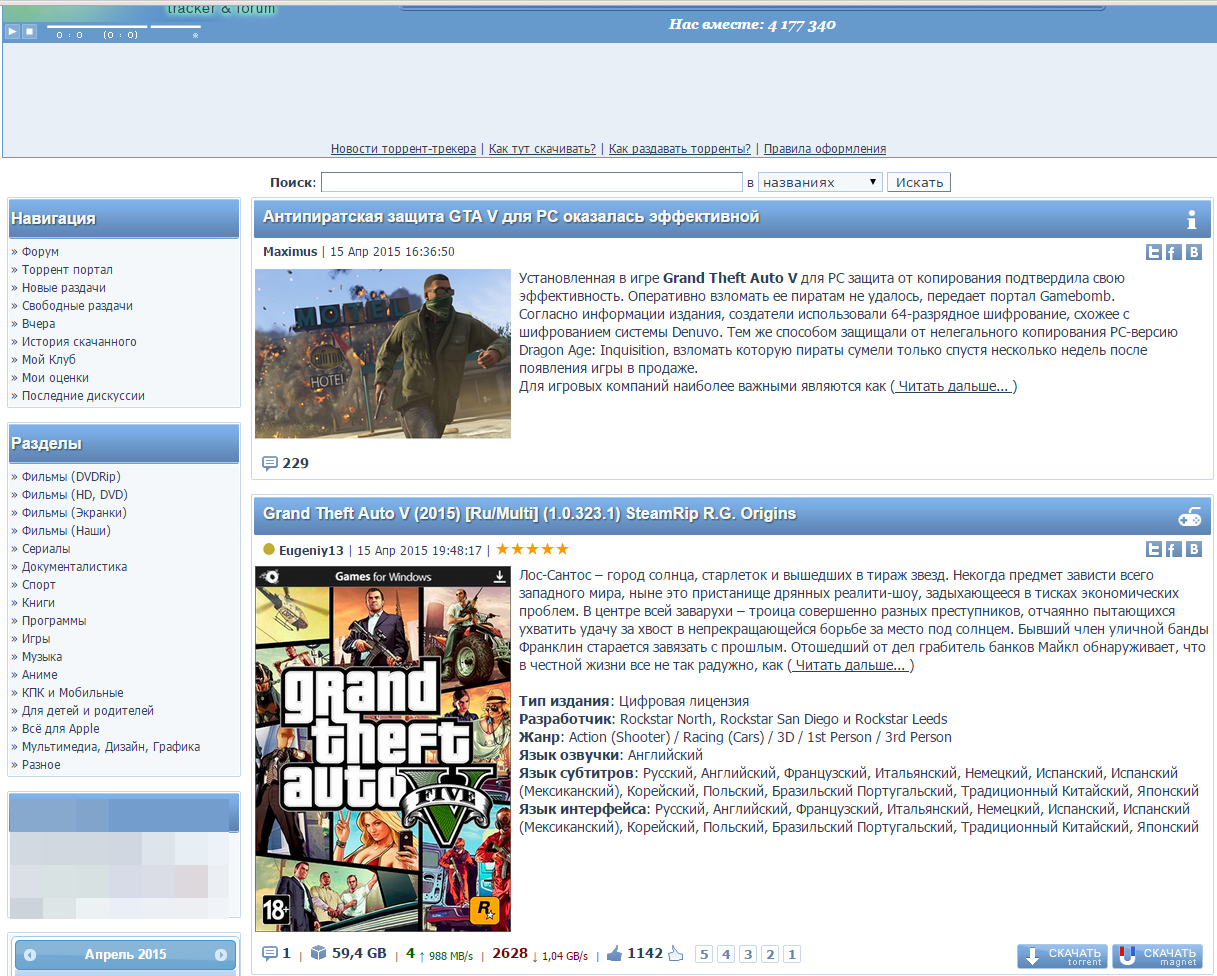Click the five-star rating of the torrent
This screenshot has height=976, width=1217.
(532, 549)
